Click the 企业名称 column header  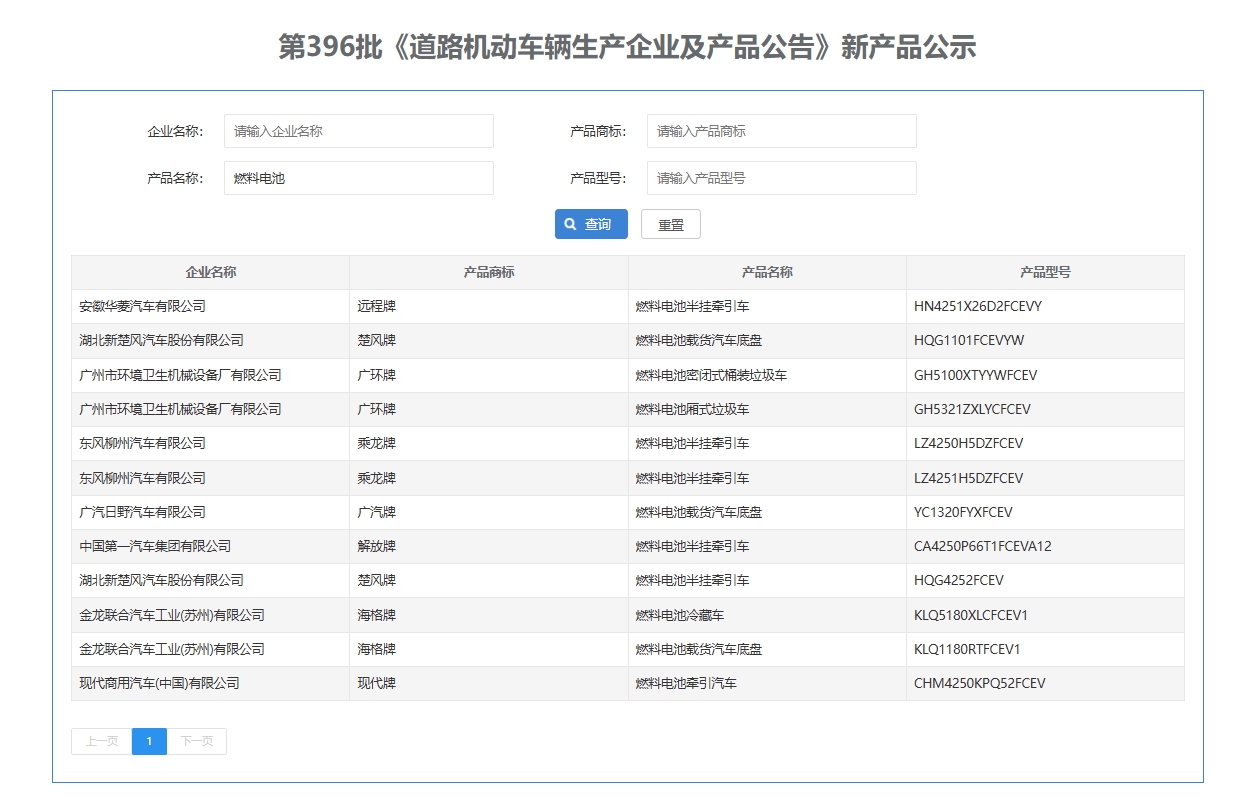pyautogui.click(x=209, y=272)
